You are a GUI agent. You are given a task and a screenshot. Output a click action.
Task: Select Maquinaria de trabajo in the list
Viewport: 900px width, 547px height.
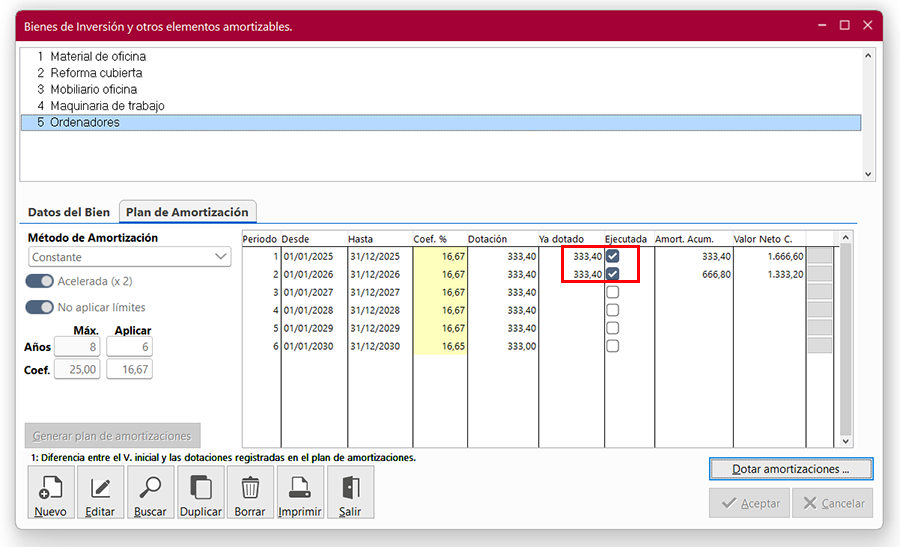pos(107,106)
